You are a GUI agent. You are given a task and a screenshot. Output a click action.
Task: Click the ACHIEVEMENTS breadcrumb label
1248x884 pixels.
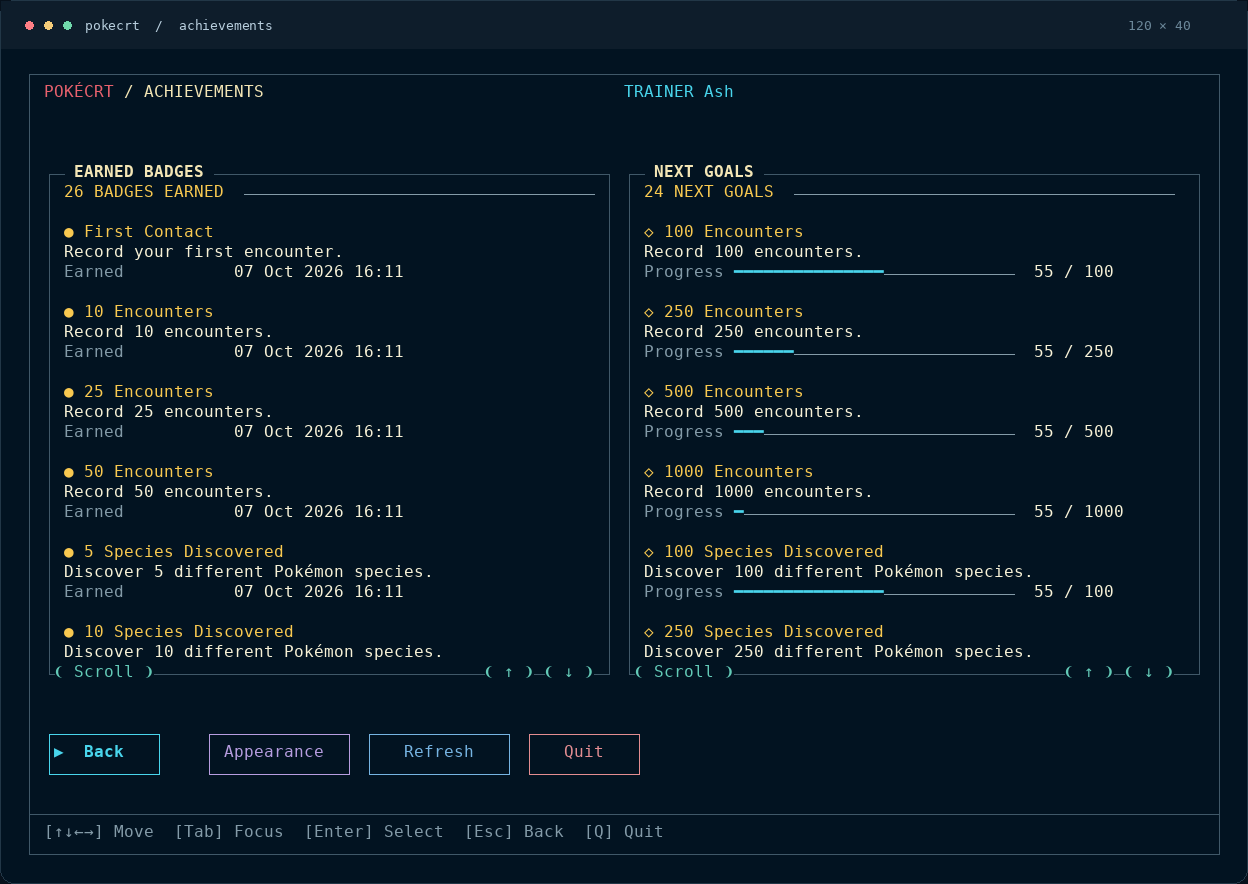coord(204,92)
